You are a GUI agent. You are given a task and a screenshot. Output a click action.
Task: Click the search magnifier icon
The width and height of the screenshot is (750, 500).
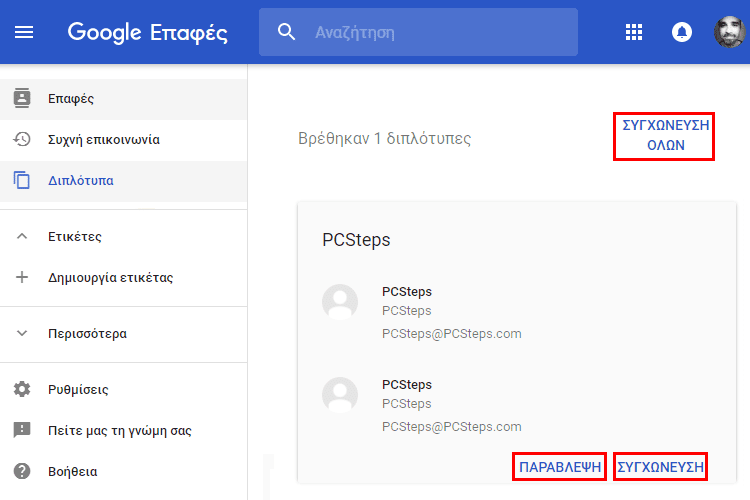click(286, 32)
